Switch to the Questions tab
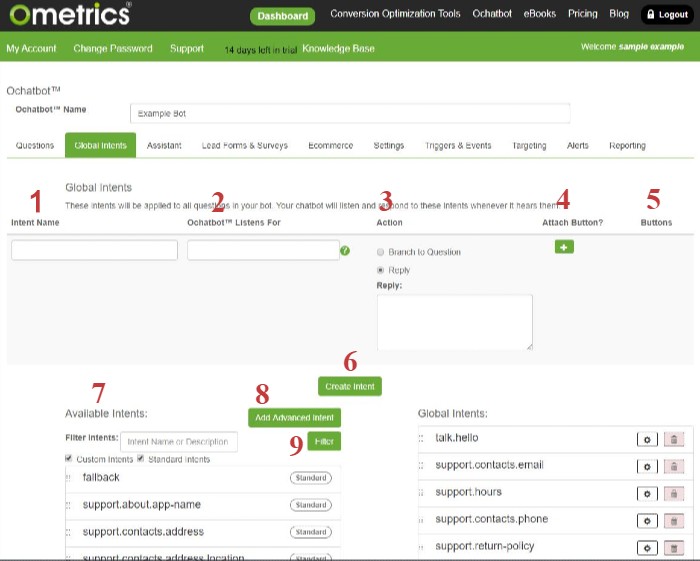Viewport: 700px width, 561px height. 35,145
